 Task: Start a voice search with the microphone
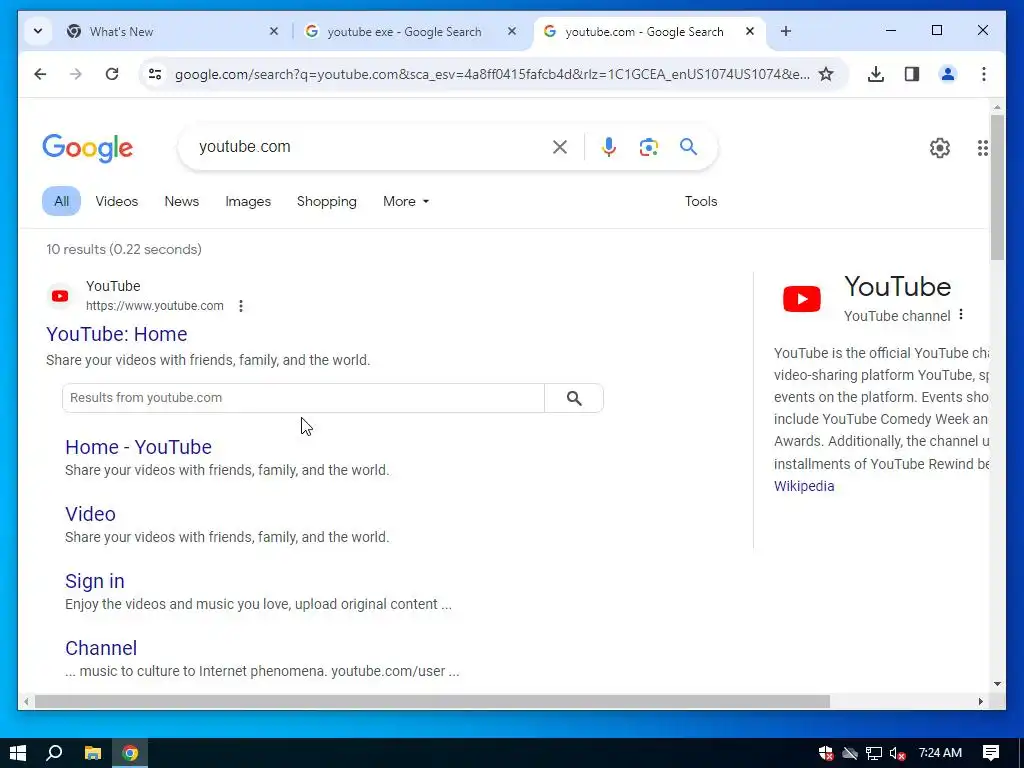point(609,147)
